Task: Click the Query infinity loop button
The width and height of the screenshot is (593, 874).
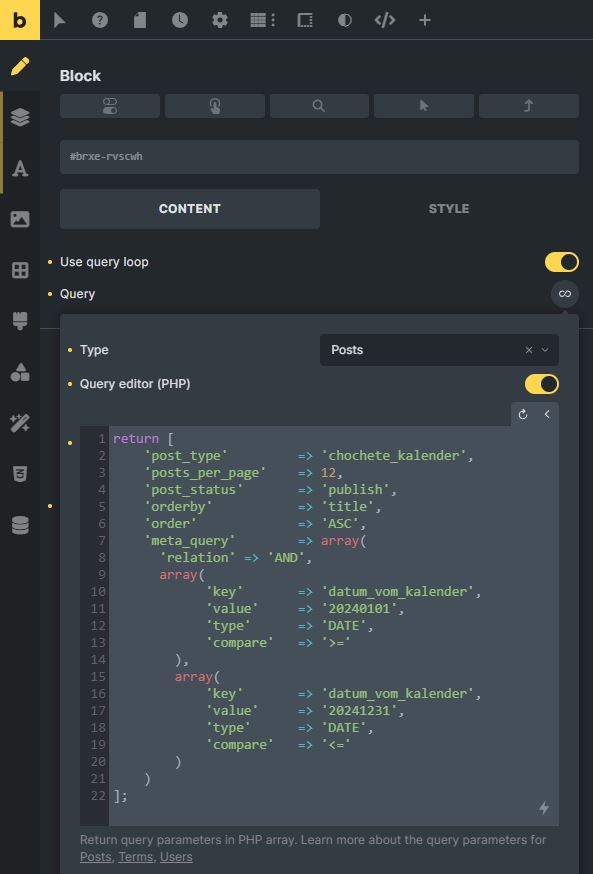Action: click(565, 294)
